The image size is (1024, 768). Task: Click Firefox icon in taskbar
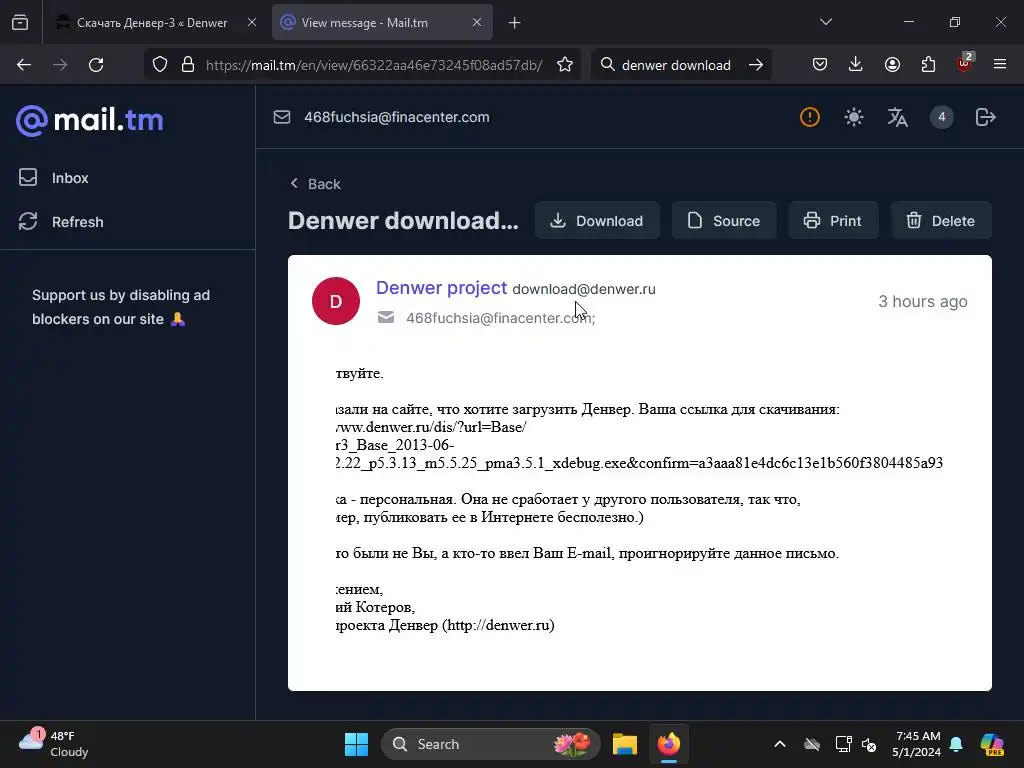coord(669,744)
